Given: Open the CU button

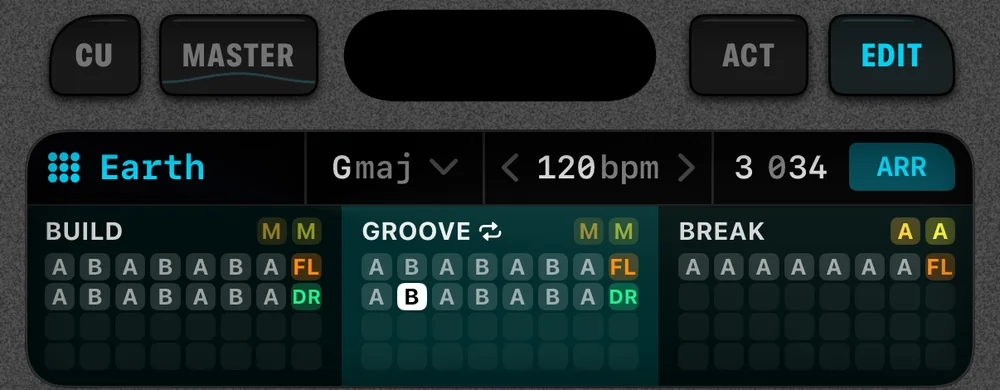Looking at the screenshot, I should [94, 55].
